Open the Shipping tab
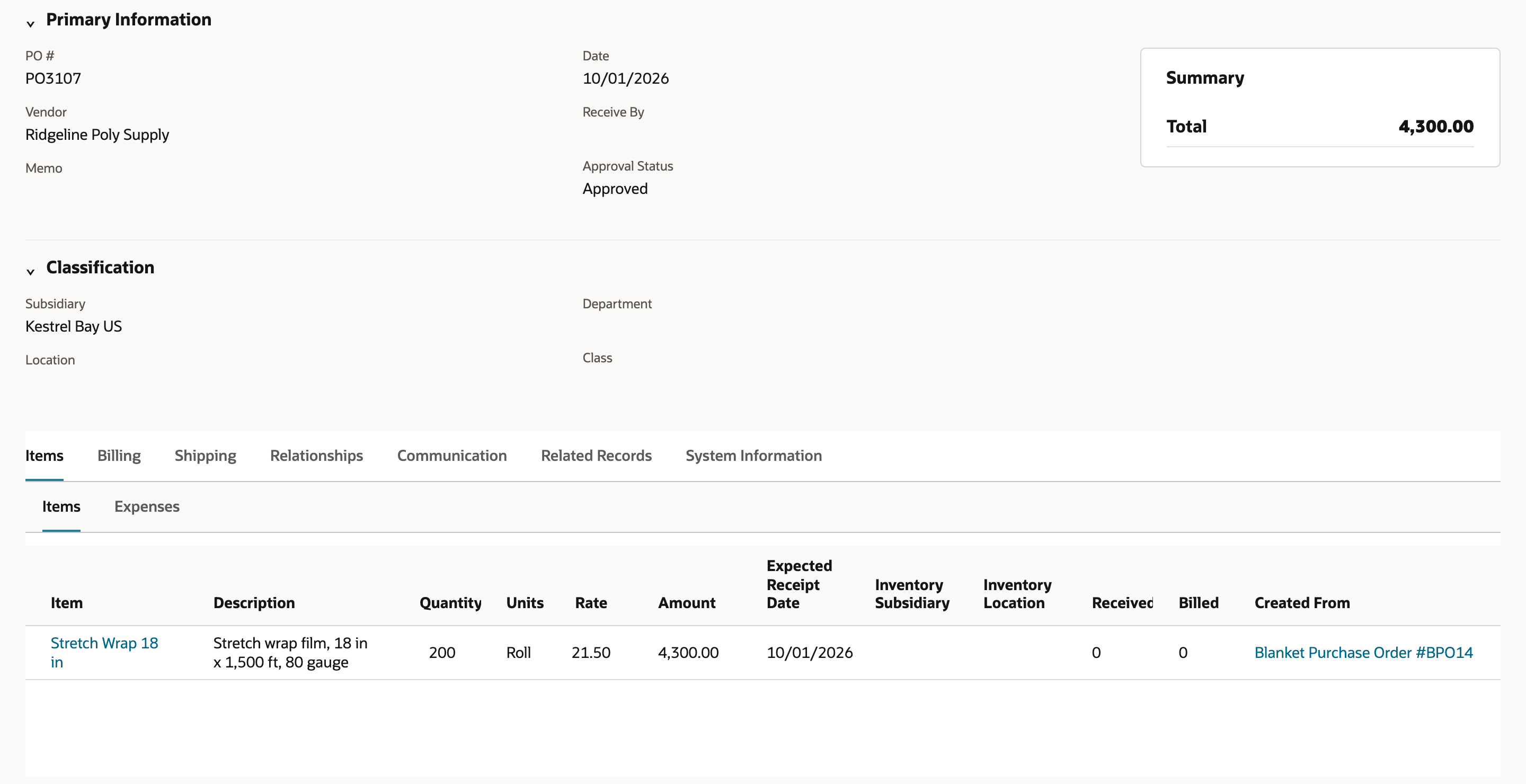The height and width of the screenshot is (784, 1526). point(206,456)
